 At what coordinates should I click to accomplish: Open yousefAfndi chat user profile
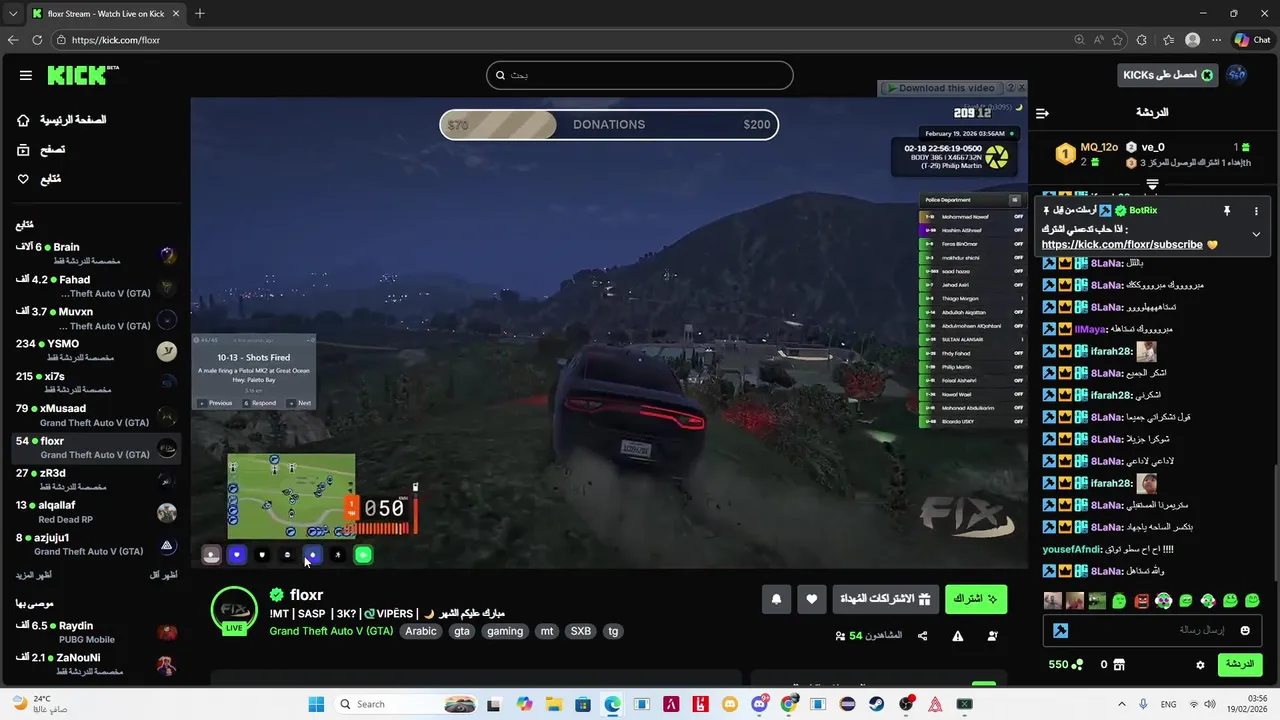[1072, 549]
